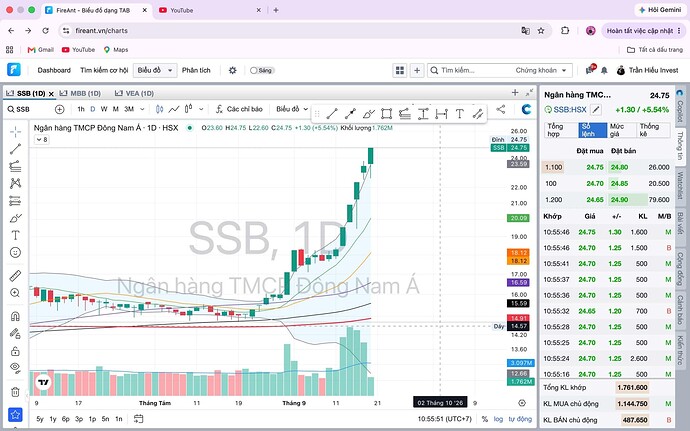
Task: Open the Dashboard menu item
Action: pos(54,70)
